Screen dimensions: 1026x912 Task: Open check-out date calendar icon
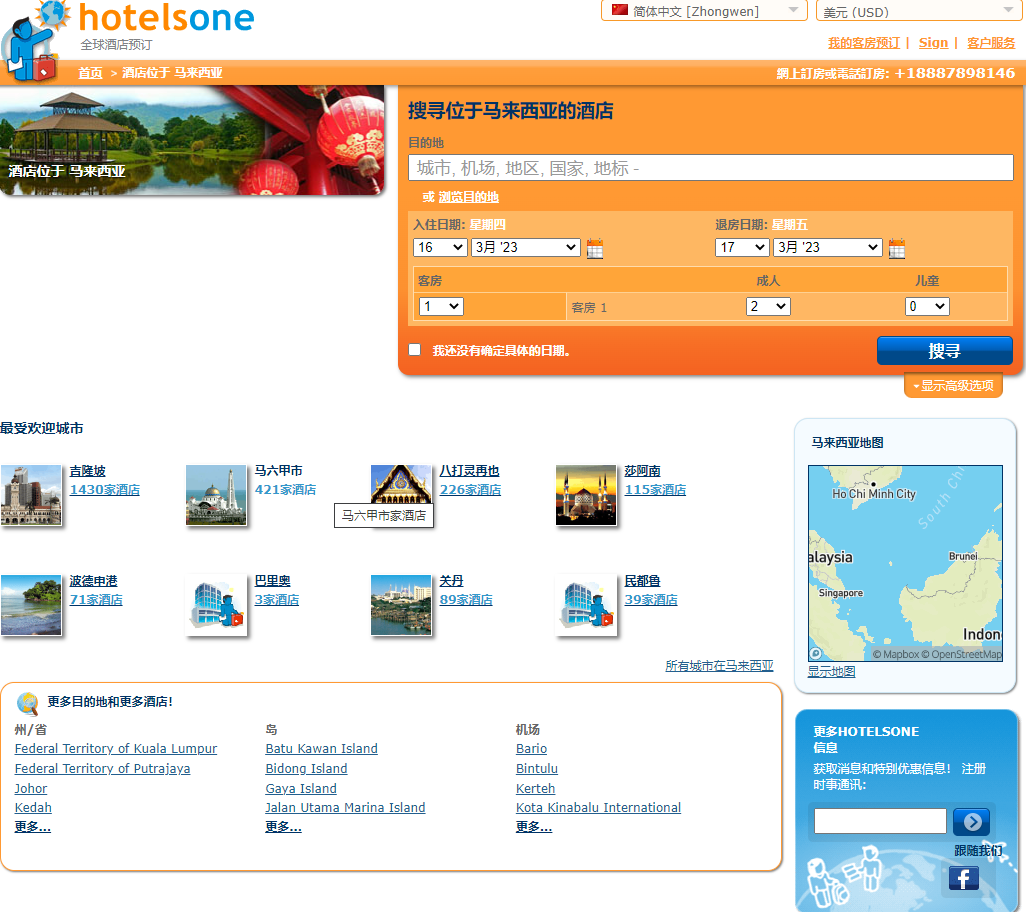[x=897, y=249]
